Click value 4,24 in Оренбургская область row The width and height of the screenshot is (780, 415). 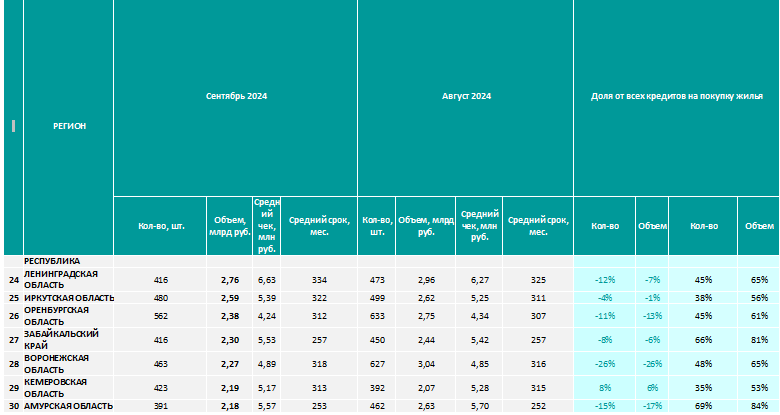point(267,316)
